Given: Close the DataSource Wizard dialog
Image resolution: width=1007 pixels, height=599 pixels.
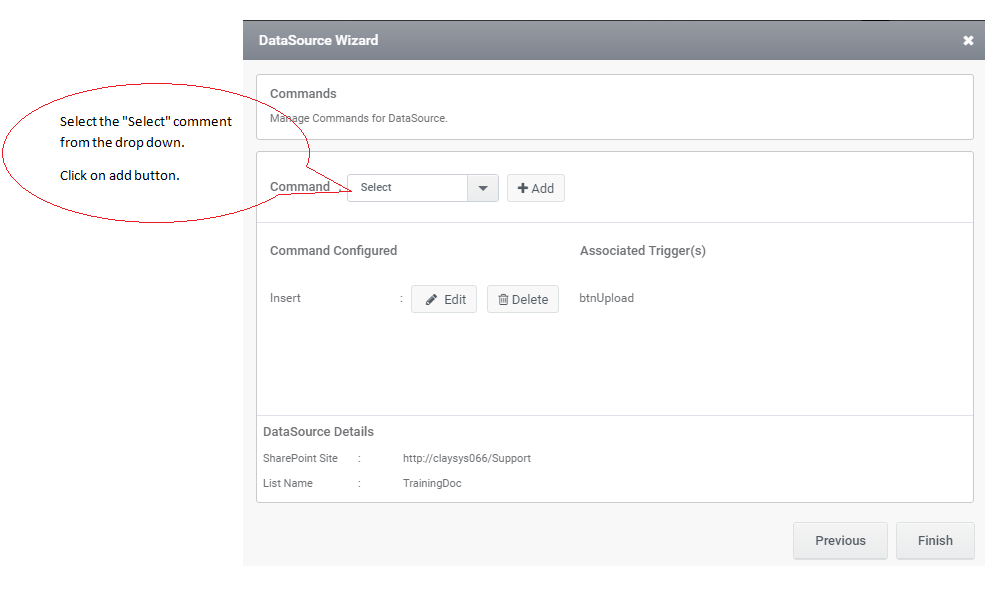Looking at the screenshot, I should tap(968, 40).
